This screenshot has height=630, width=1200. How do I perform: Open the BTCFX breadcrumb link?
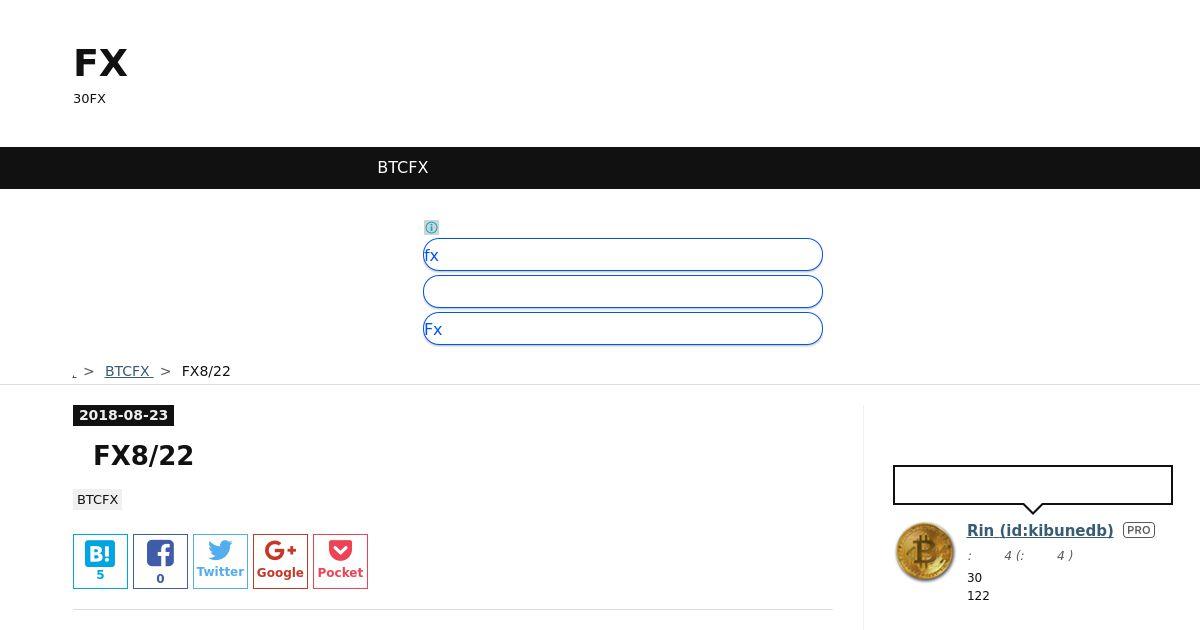coord(128,371)
